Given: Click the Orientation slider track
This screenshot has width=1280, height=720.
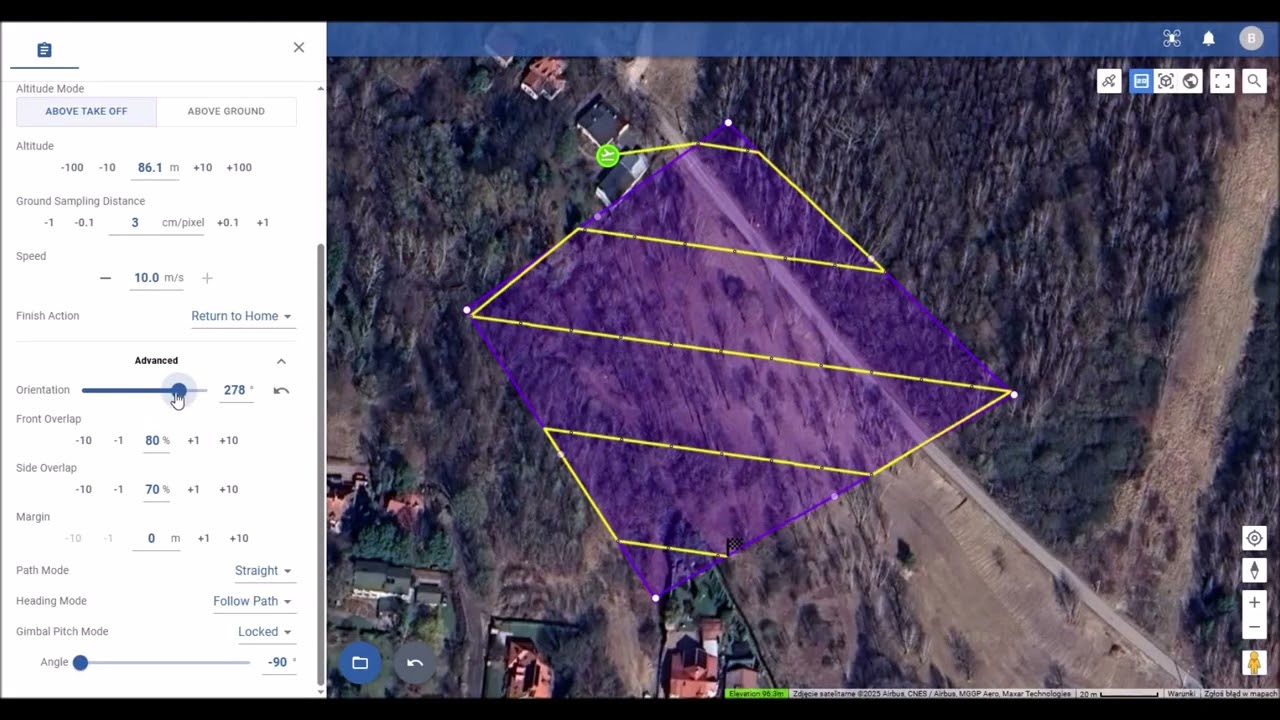Looking at the screenshot, I should click(x=144, y=390).
